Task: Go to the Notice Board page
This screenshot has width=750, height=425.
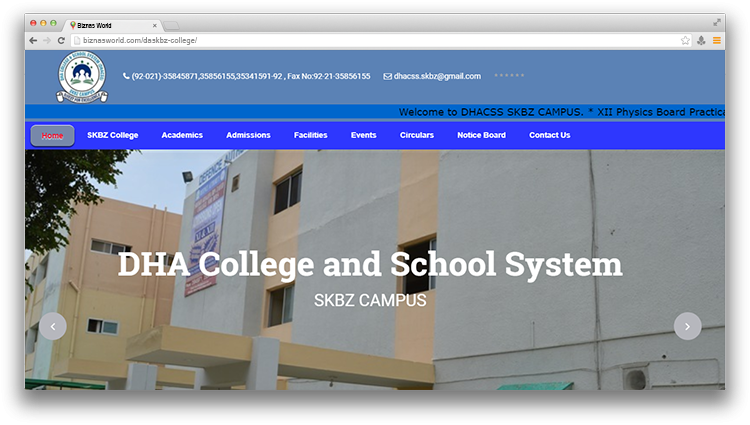Action: (x=481, y=135)
